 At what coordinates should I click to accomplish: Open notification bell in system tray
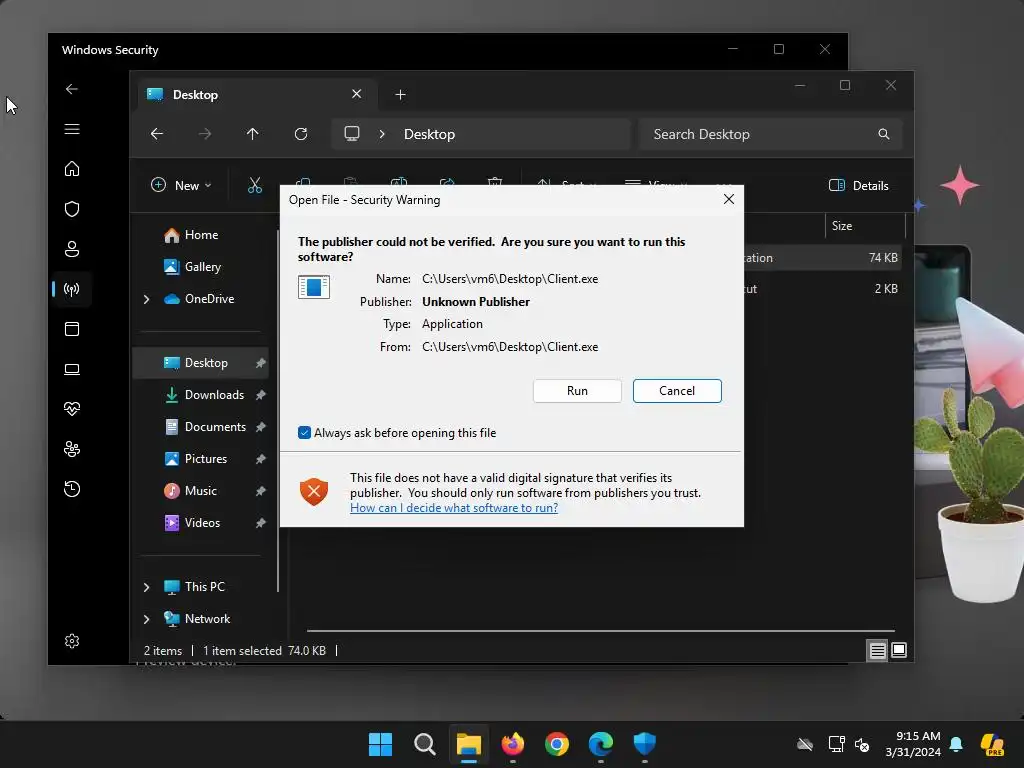tap(956, 744)
